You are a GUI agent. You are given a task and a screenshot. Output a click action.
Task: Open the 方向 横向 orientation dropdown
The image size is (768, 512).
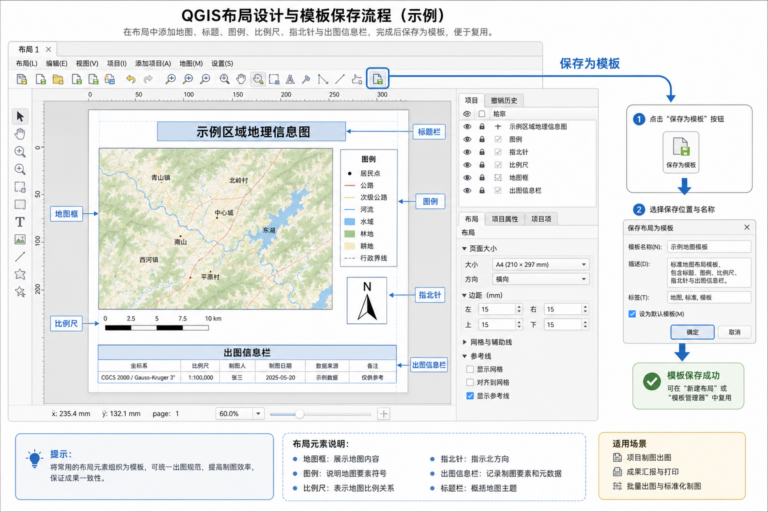(x=541, y=279)
